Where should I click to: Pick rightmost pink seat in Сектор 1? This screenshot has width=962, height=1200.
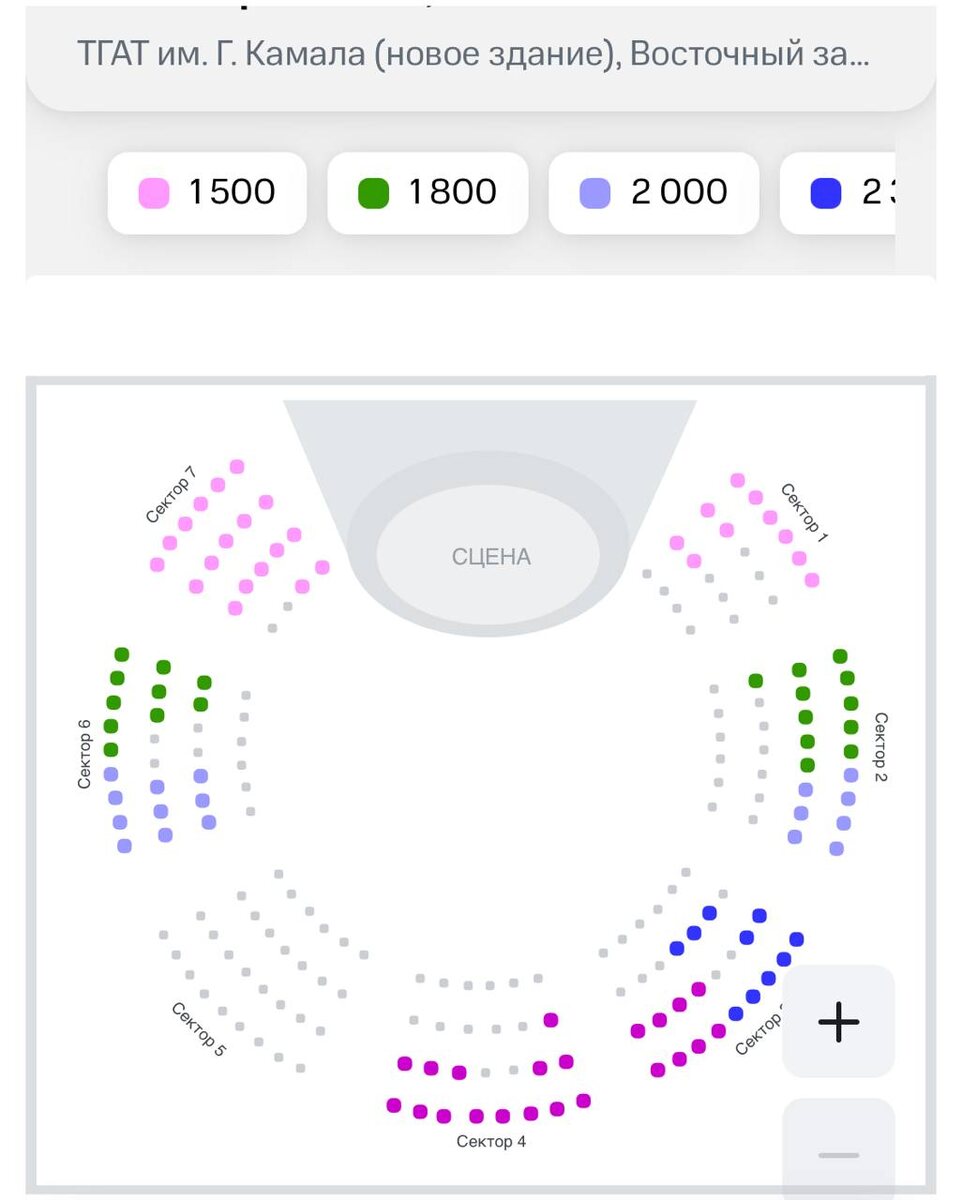[x=812, y=580]
